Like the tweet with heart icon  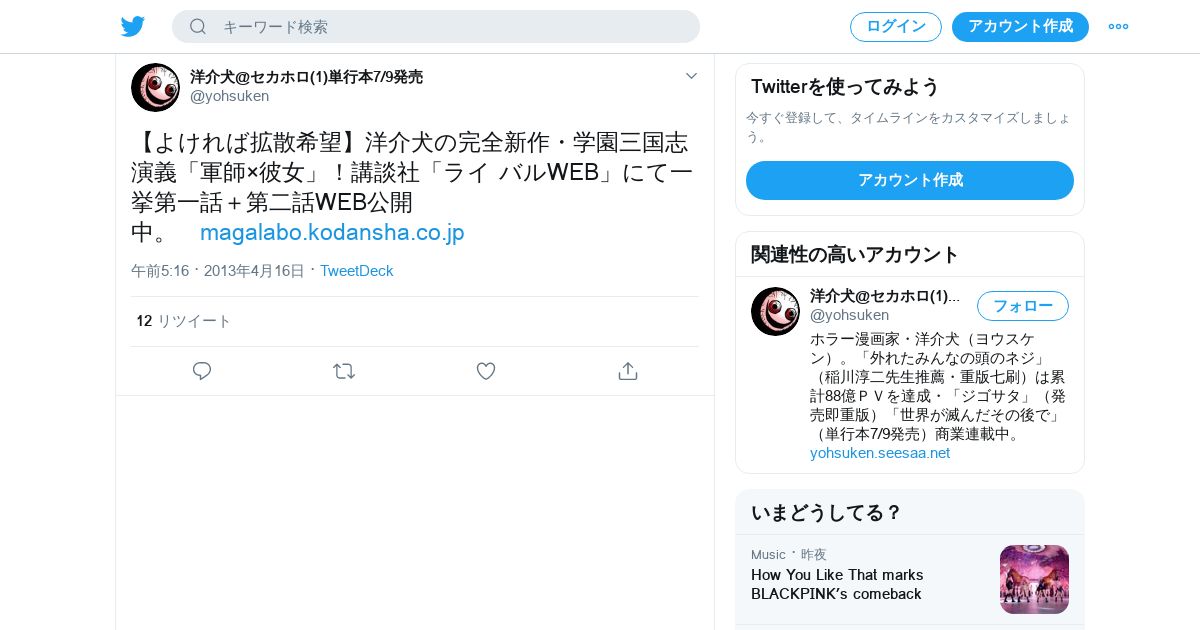click(x=486, y=371)
